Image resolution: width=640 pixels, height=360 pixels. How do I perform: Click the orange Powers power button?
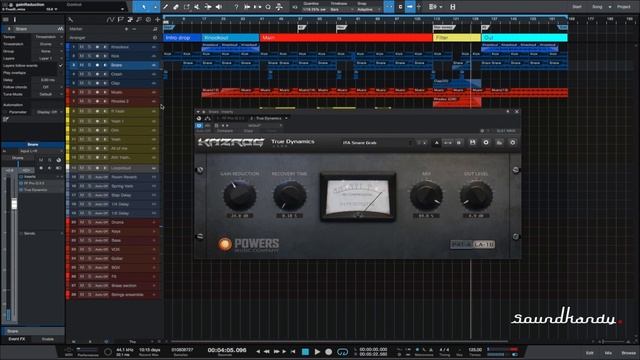pyautogui.click(x=224, y=244)
